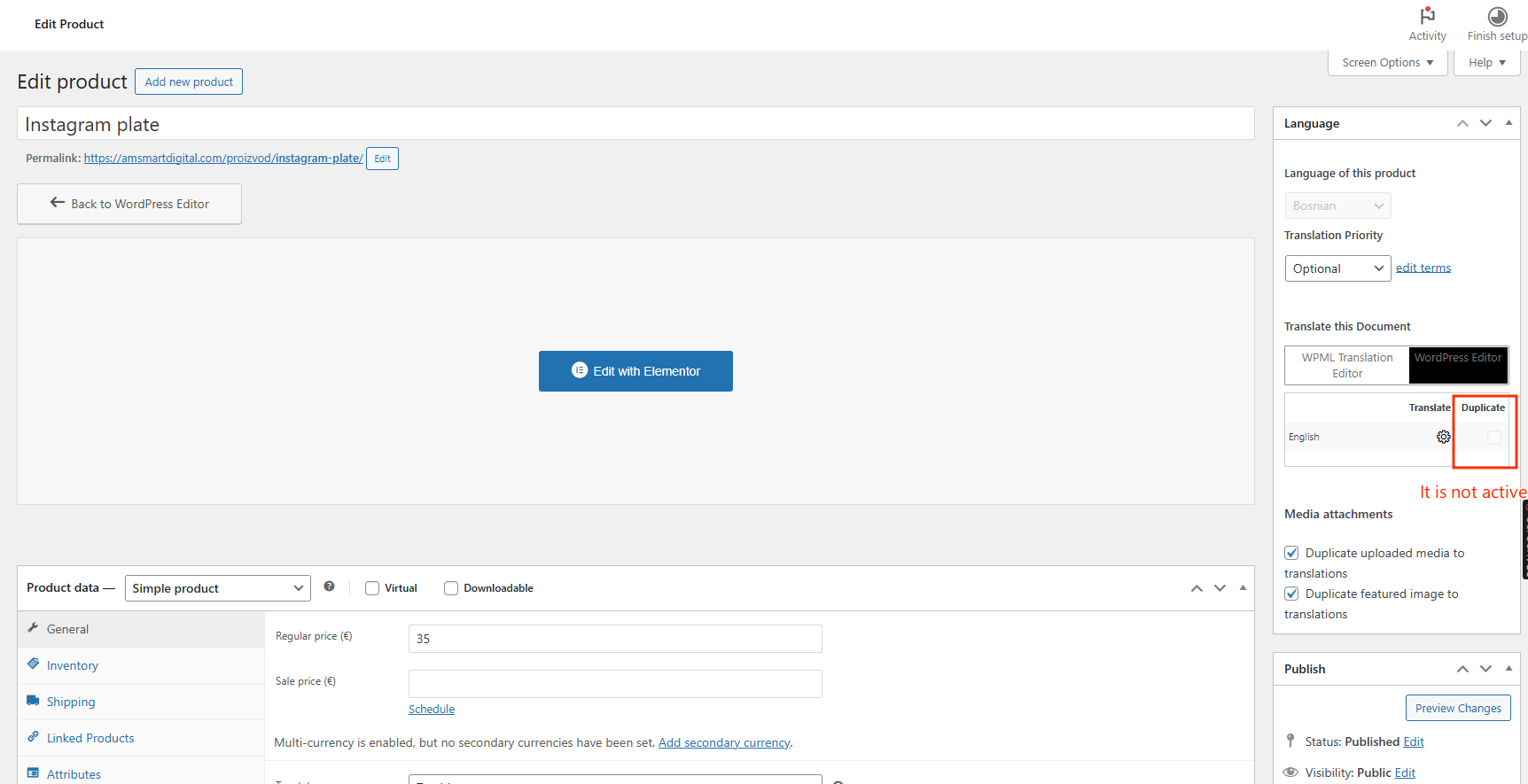Switch to WordPress Editor translation mode

[1458, 365]
